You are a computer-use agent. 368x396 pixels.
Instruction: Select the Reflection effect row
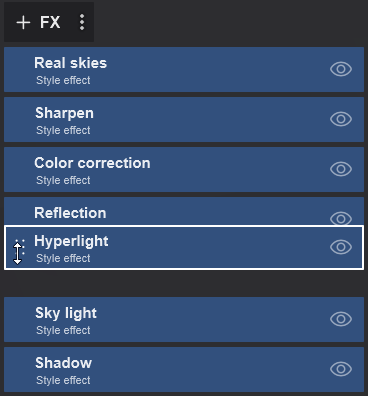pyautogui.click(x=184, y=211)
